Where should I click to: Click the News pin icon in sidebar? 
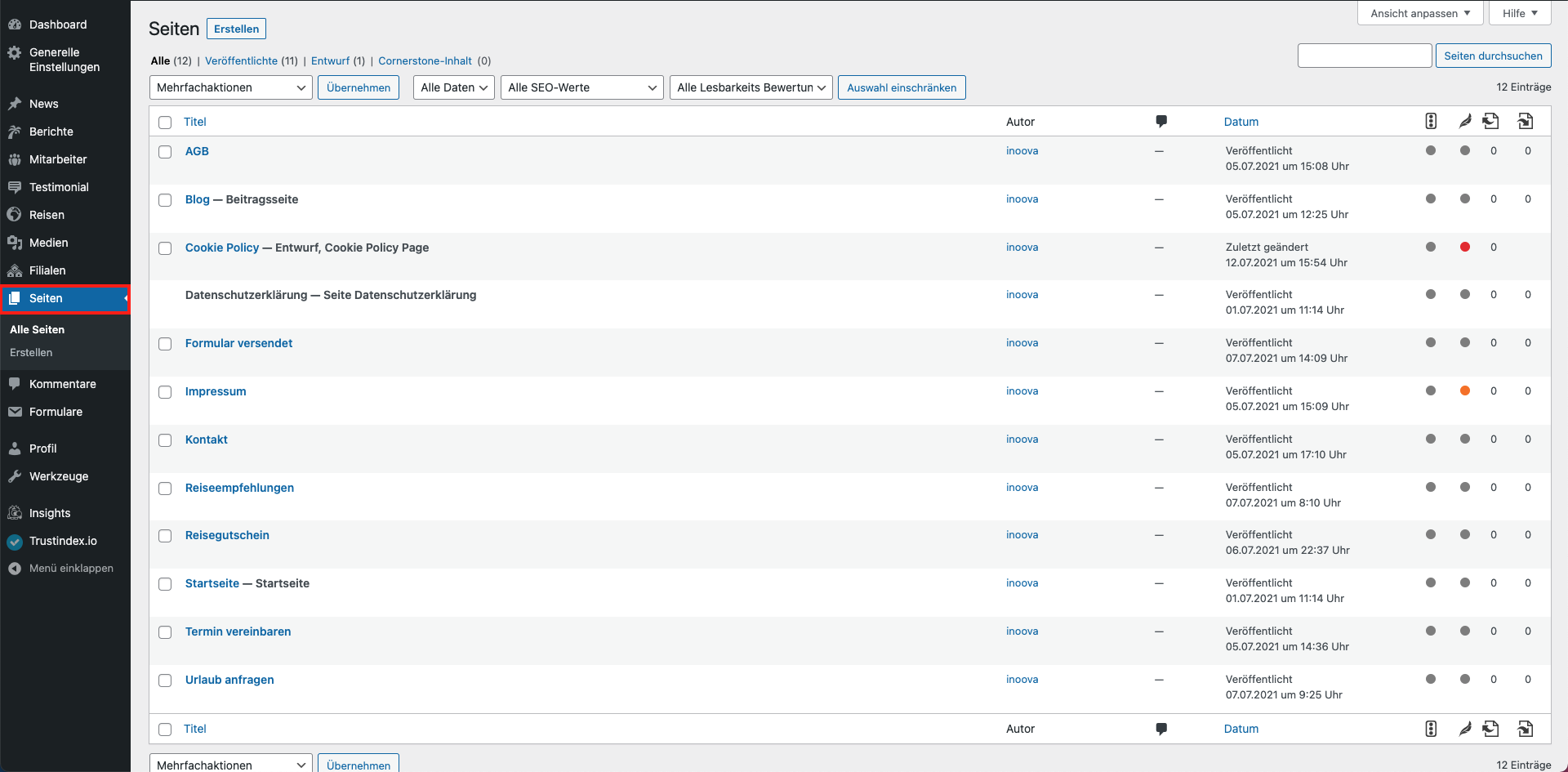point(15,104)
